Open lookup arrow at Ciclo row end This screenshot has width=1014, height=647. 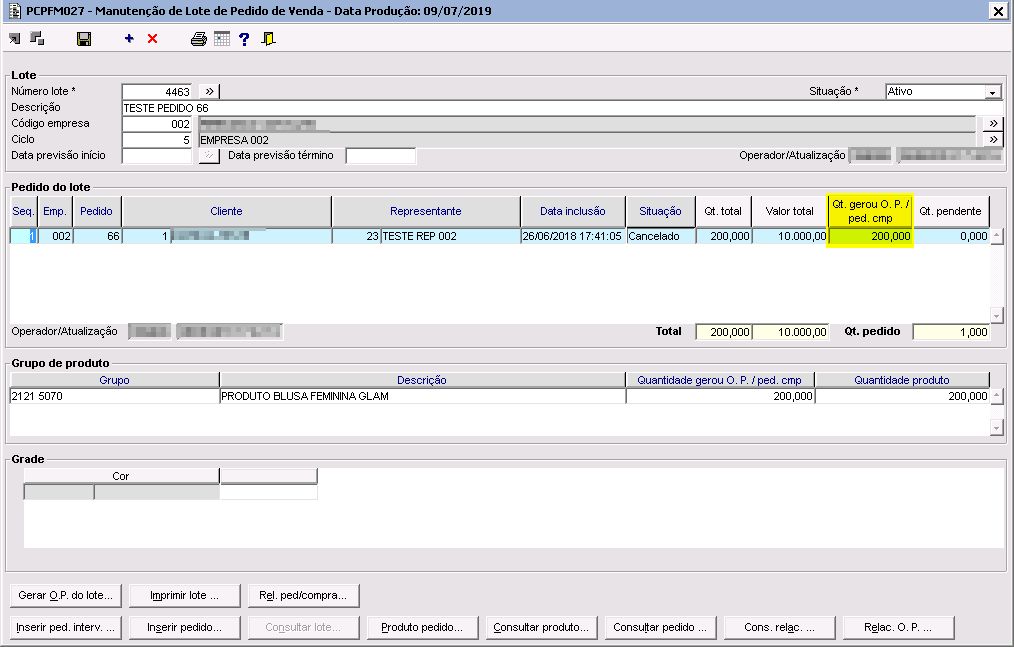pos(993,139)
